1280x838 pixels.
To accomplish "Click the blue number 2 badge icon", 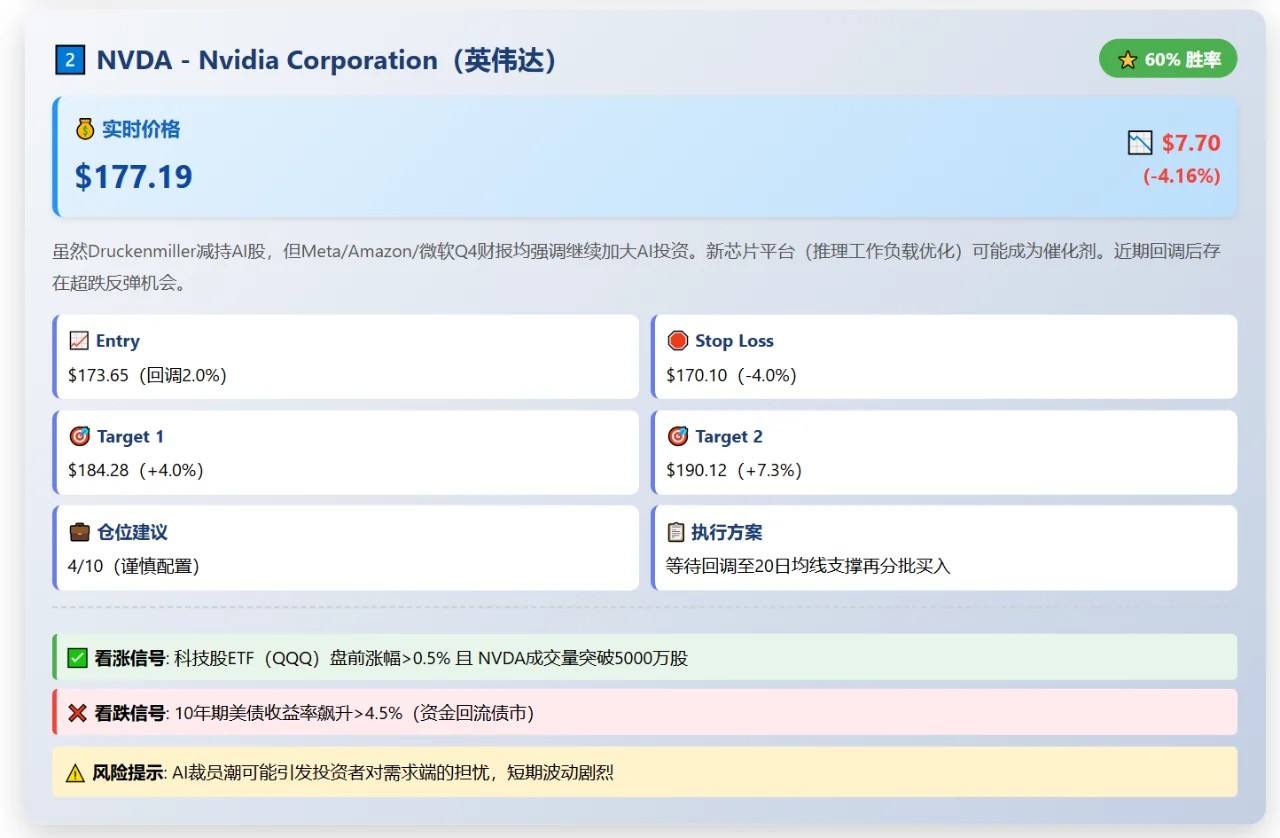I will pyautogui.click(x=70, y=61).
